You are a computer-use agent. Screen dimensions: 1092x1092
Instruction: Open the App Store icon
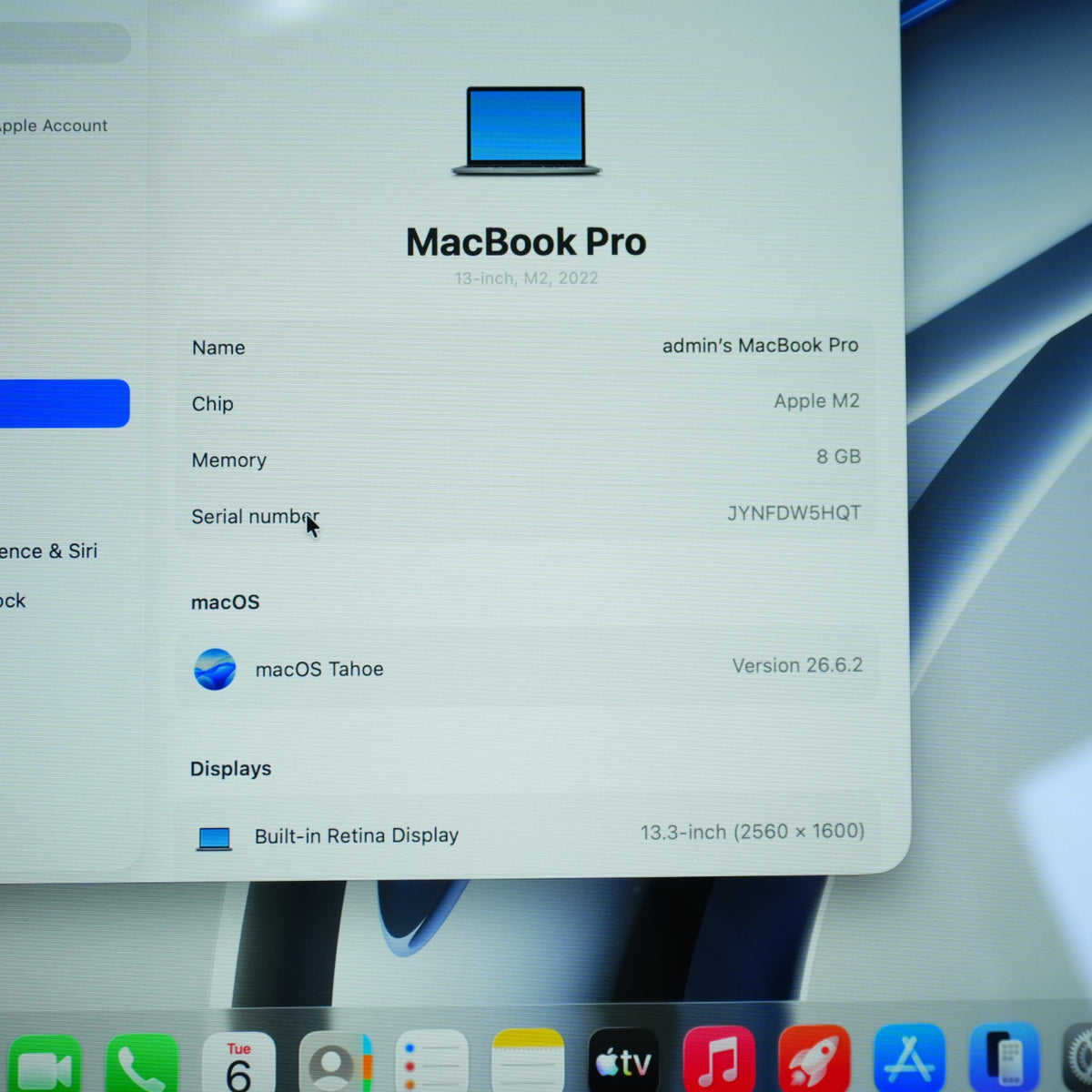coord(909,1057)
